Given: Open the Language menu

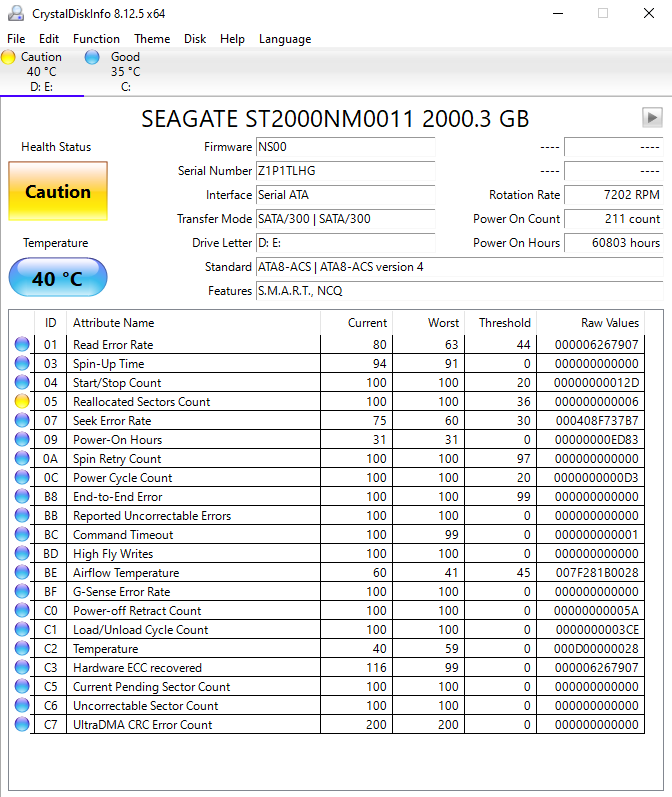Looking at the screenshot, I should point(285,39).
